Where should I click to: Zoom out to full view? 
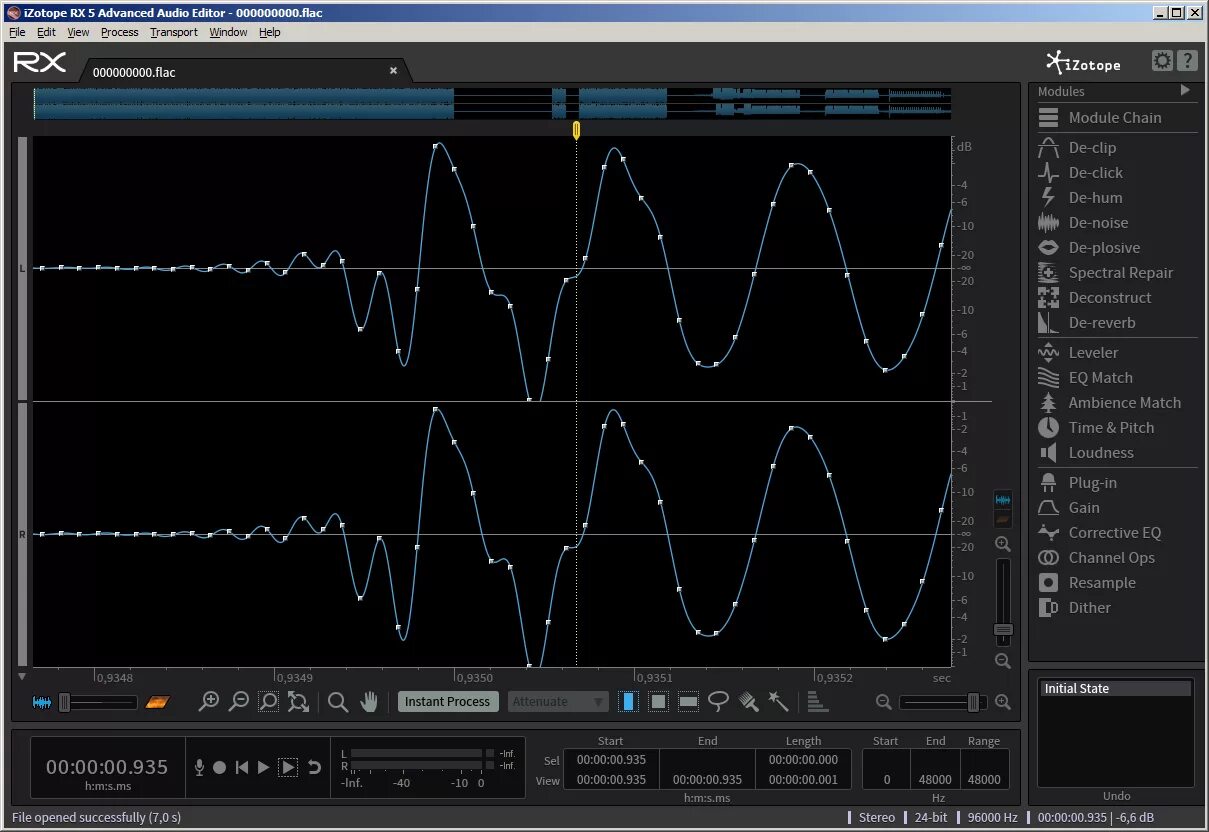click(x=298, y=702)
